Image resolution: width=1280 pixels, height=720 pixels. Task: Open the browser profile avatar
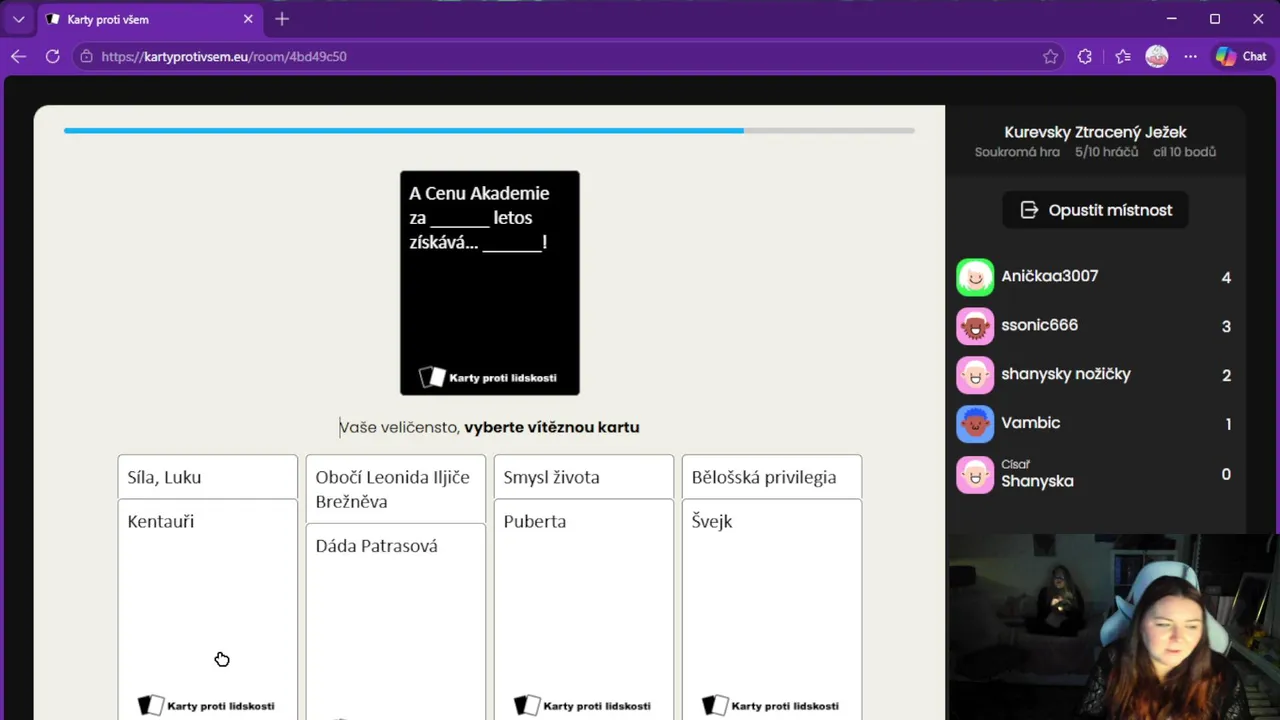(x=1157, y=57)
